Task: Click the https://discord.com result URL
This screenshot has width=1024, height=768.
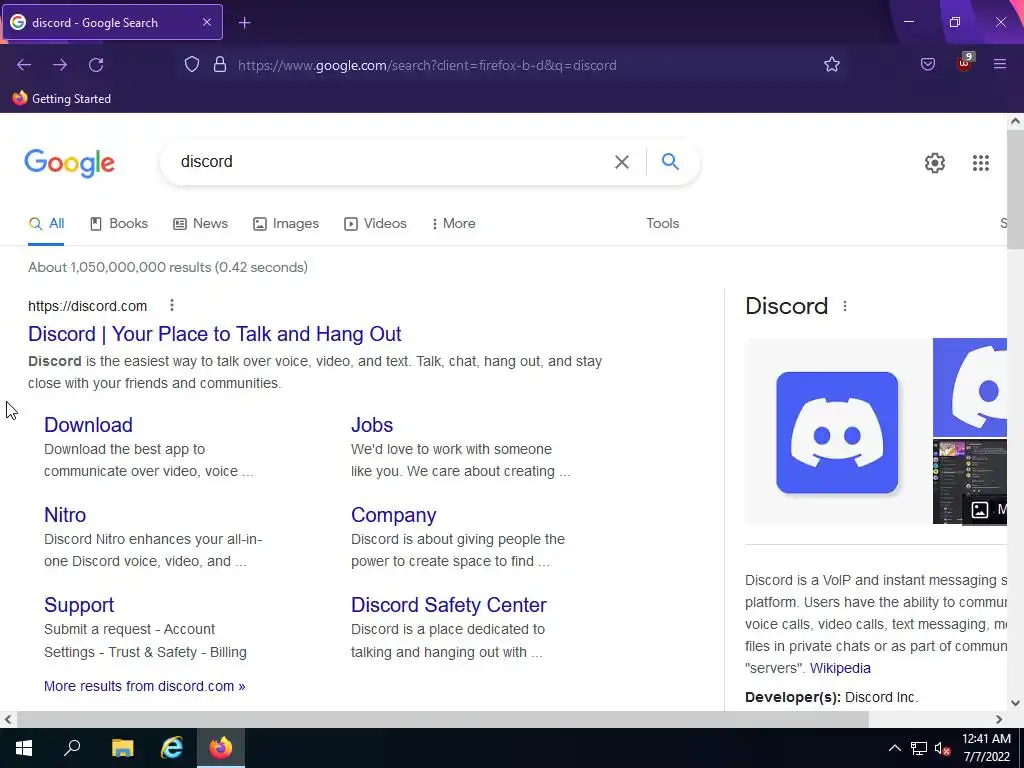Action: coord(88,306)
